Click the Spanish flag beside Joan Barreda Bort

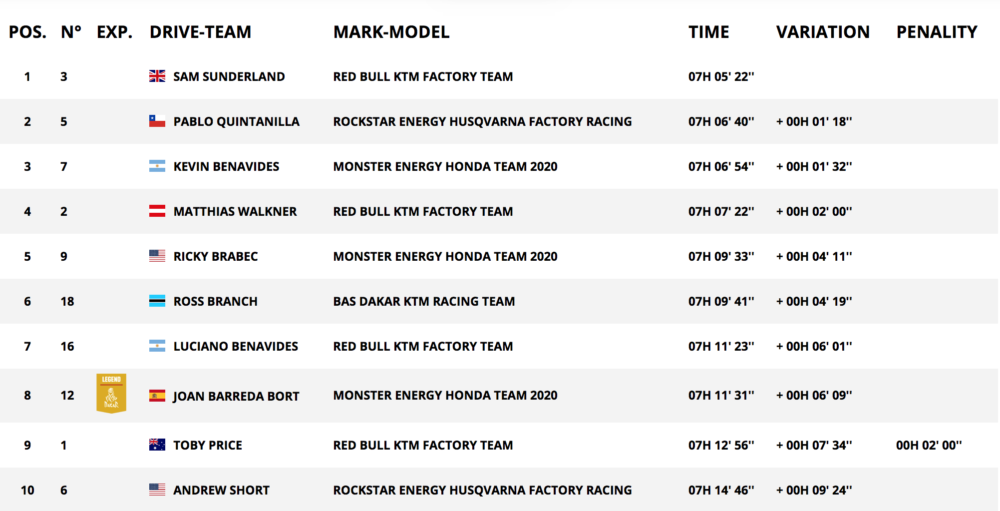click(157, 395)
